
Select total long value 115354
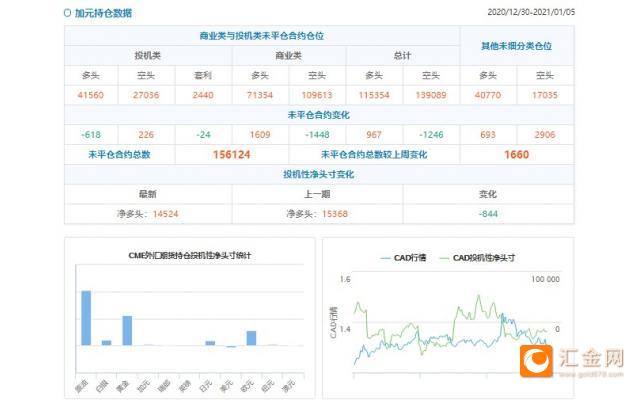[x=374, y=95]
